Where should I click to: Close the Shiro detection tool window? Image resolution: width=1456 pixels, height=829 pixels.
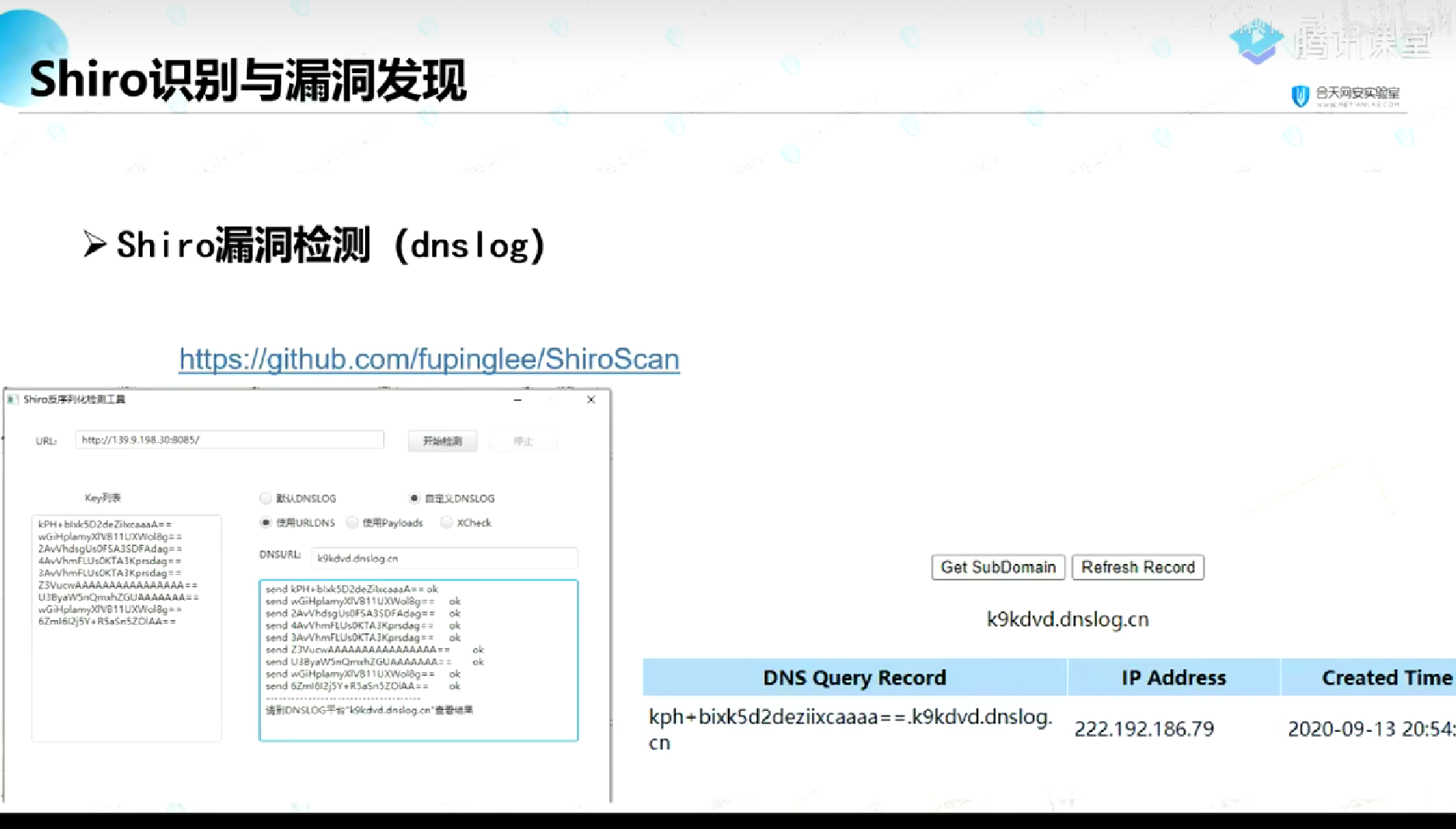(590, 399)
